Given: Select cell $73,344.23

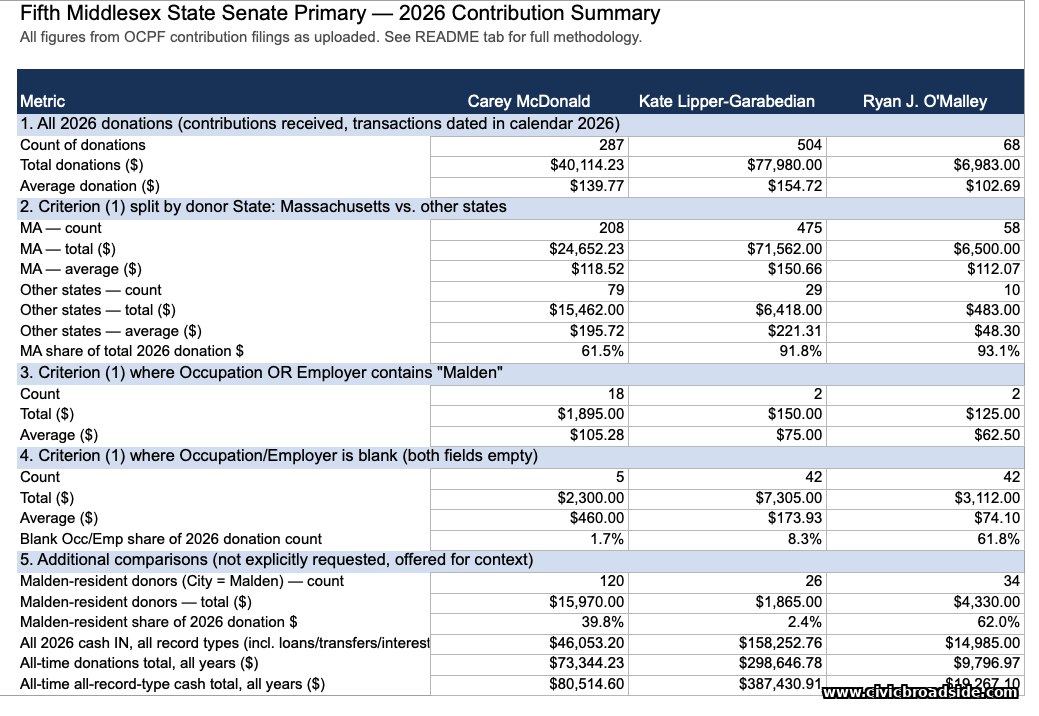Looking at the screenshot, I should pos(529,664).
